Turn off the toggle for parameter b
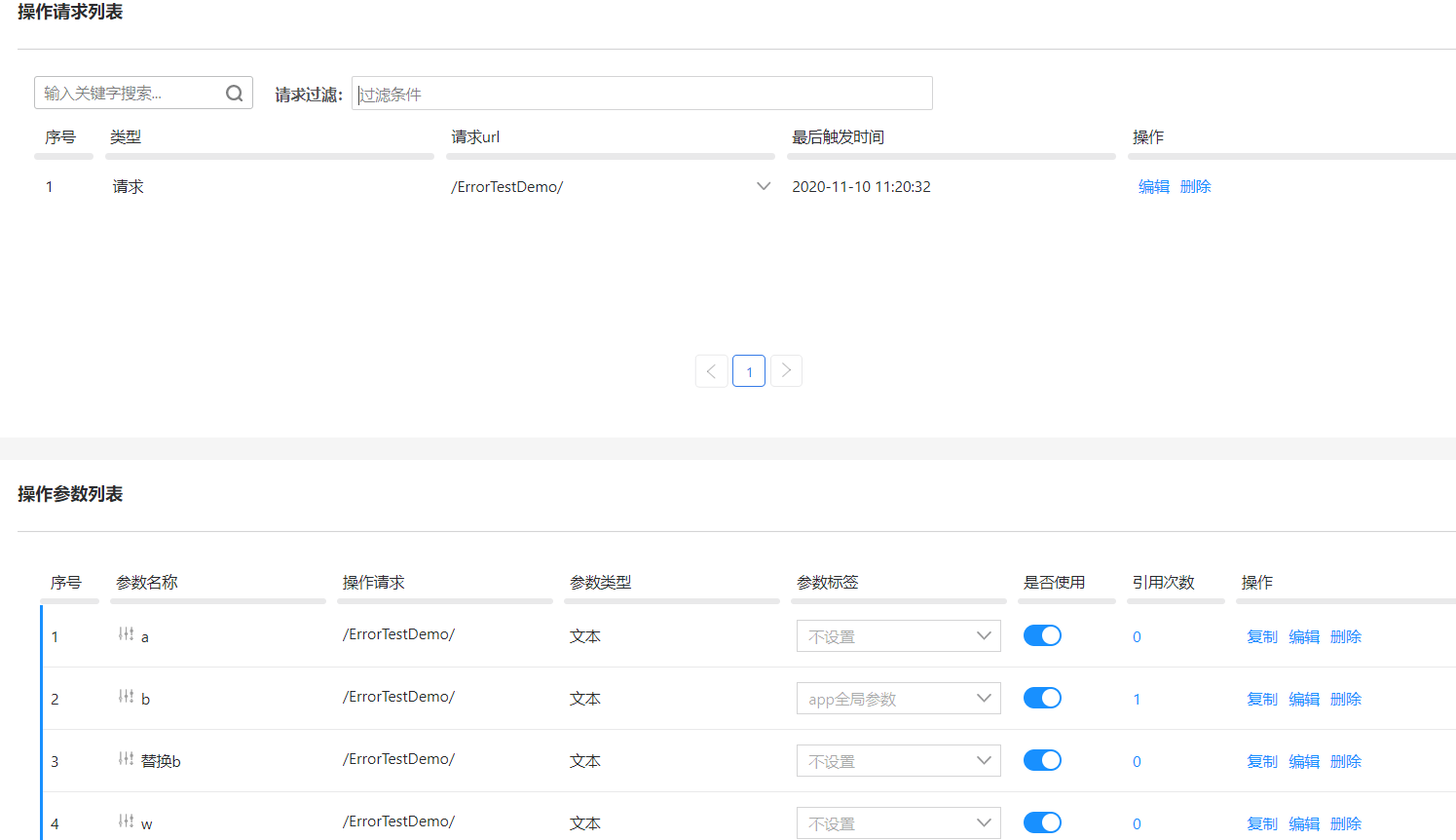 click(1041, 699)
